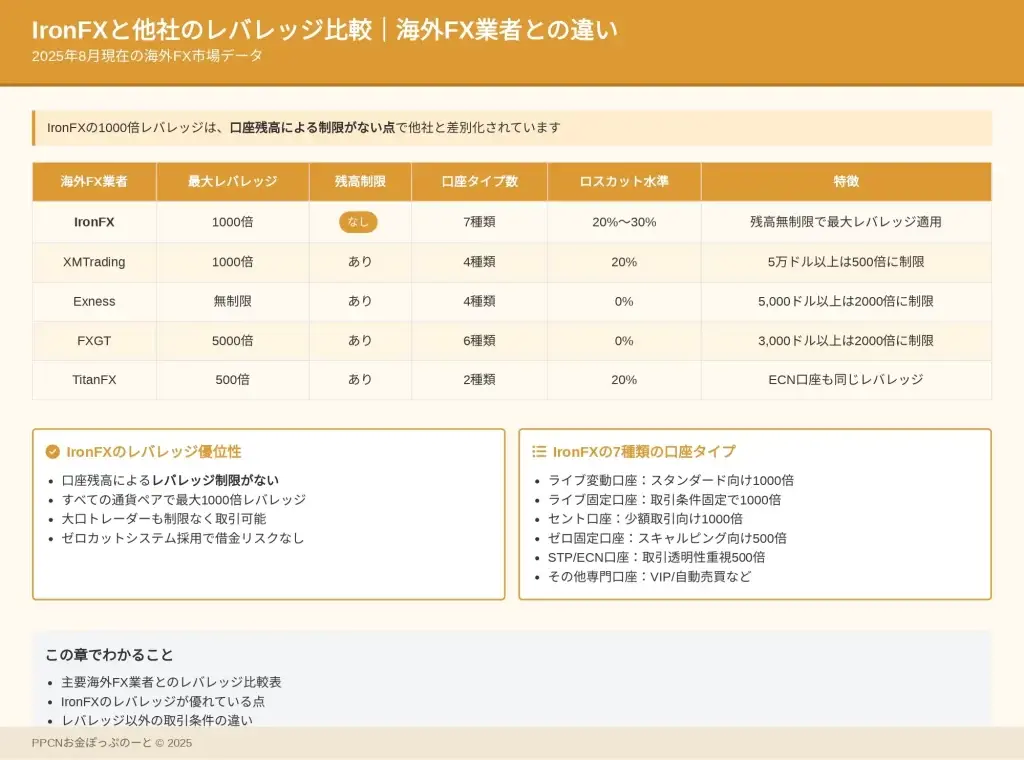The image size is (1024, 760).
Task: Click the checkmark icon beside IronFXのレバレッジ優位性
Action: click(53, 452)
